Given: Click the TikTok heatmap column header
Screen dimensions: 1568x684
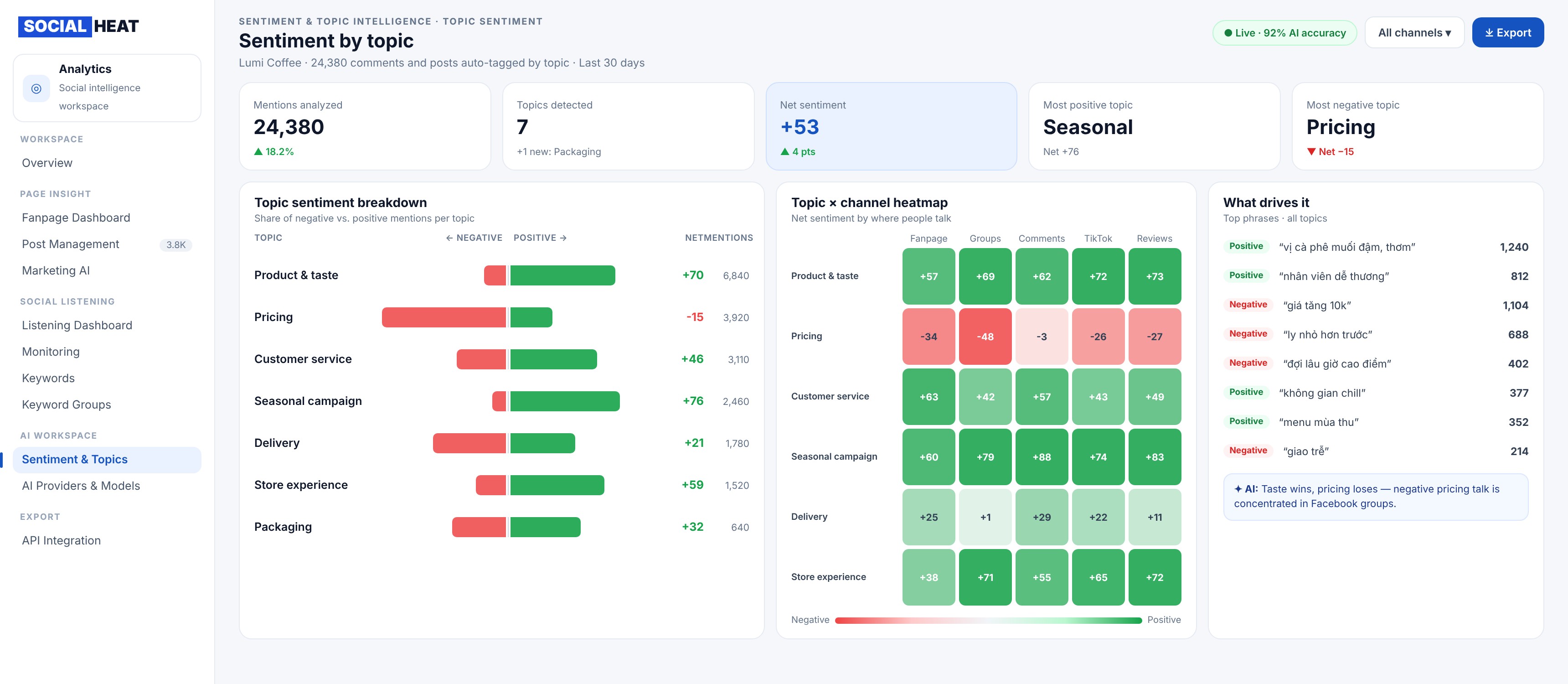Looking at the screenshot, I should click(1098, 239).
